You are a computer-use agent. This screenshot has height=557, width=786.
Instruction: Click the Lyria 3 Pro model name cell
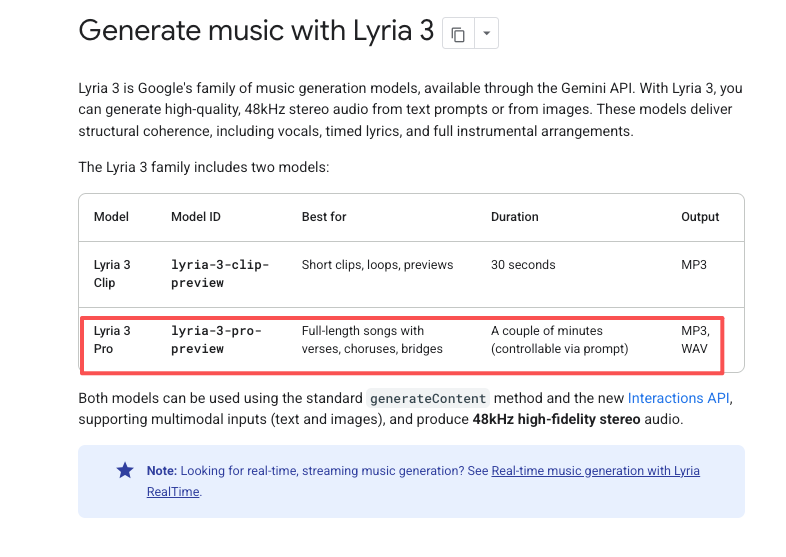pyautogui.click(x=112, y=340)
